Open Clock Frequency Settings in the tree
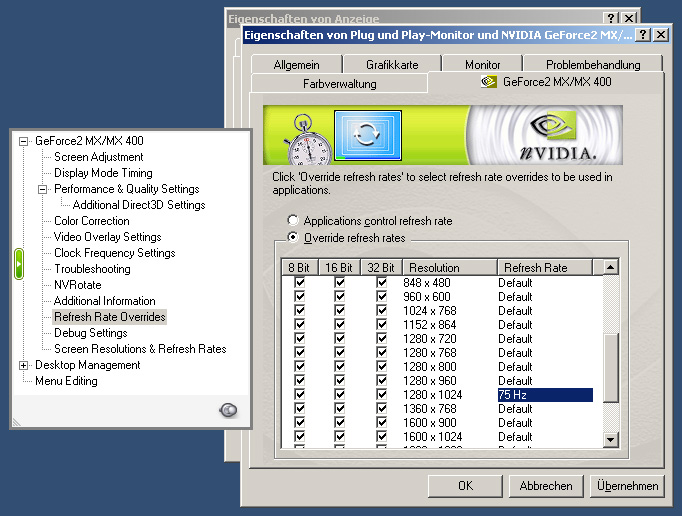The image size is (682, 516). point(114,253)
